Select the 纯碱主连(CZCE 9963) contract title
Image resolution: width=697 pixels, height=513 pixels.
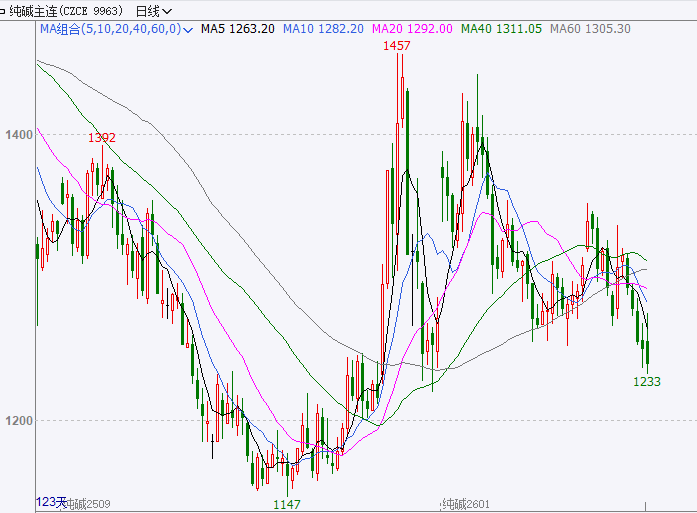(67, 11)
